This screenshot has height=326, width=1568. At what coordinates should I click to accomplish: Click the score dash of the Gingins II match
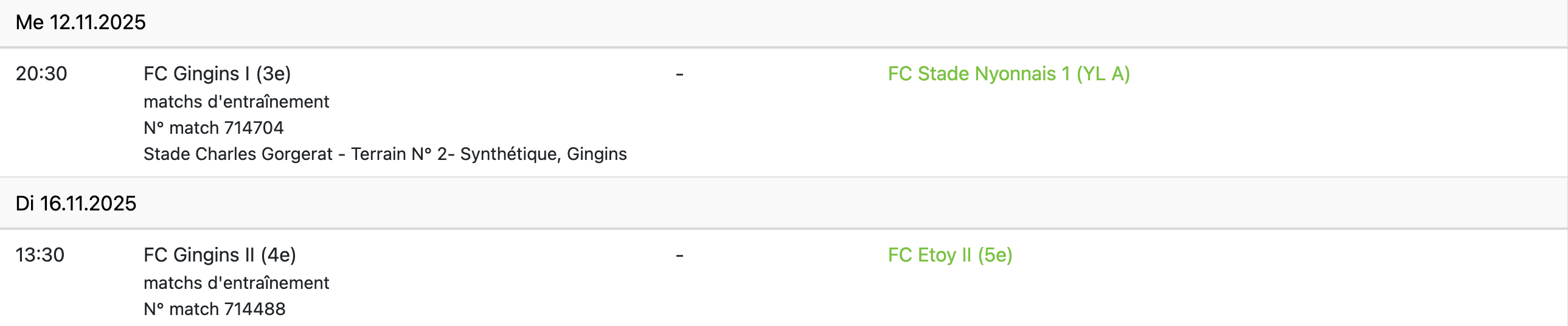tap(679, 255)
